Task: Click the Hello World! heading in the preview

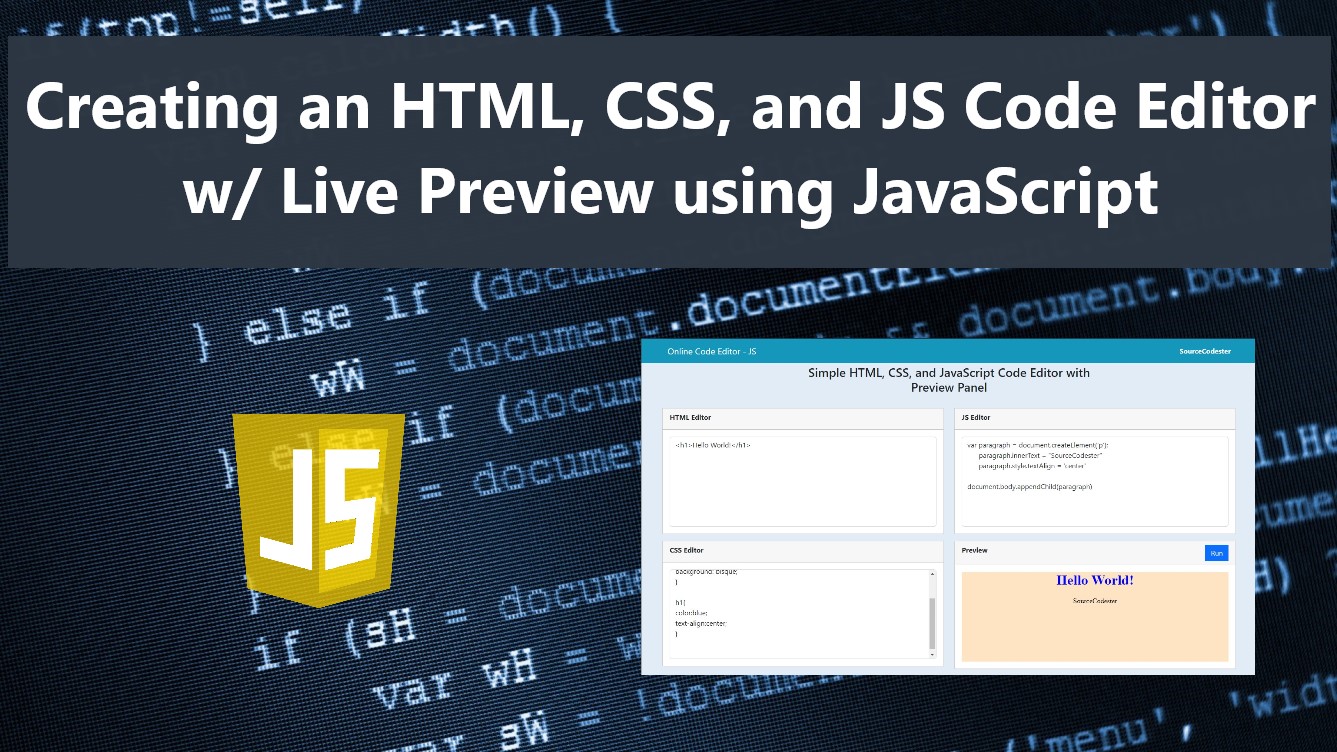Action: pos(1094,580)
